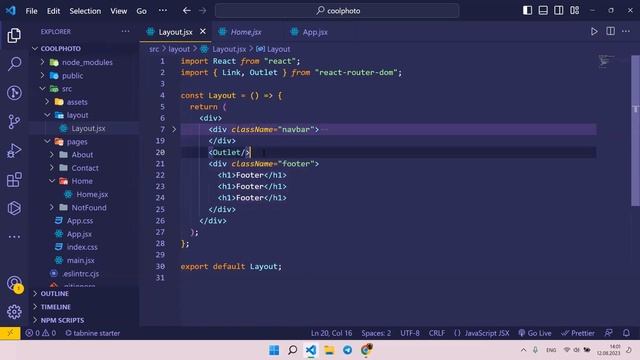Open the Accounts icon with badge
Viewport: 640px width, 360px height.
coord(15,284)
